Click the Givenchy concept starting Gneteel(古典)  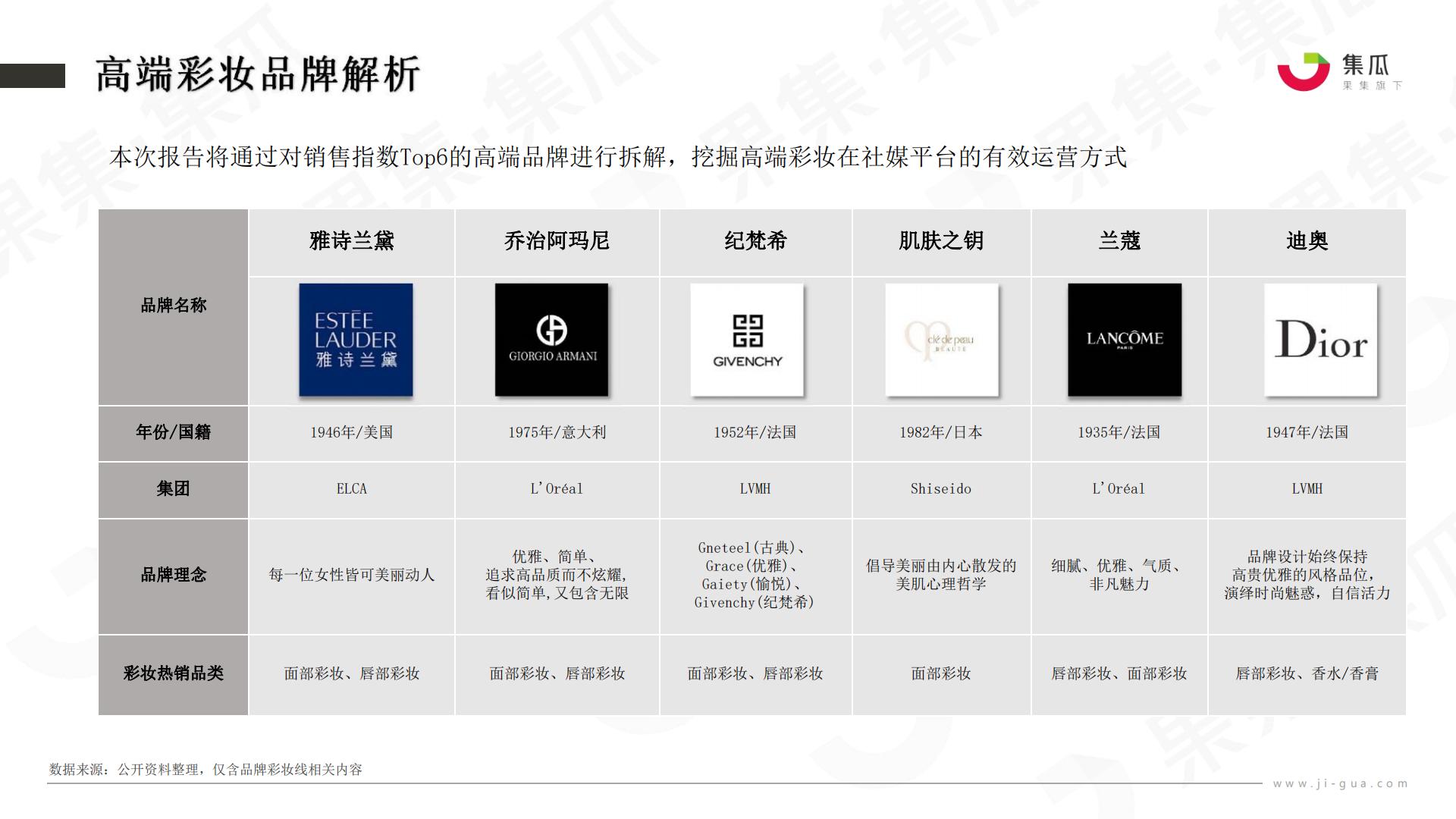(x=755, y=575)
